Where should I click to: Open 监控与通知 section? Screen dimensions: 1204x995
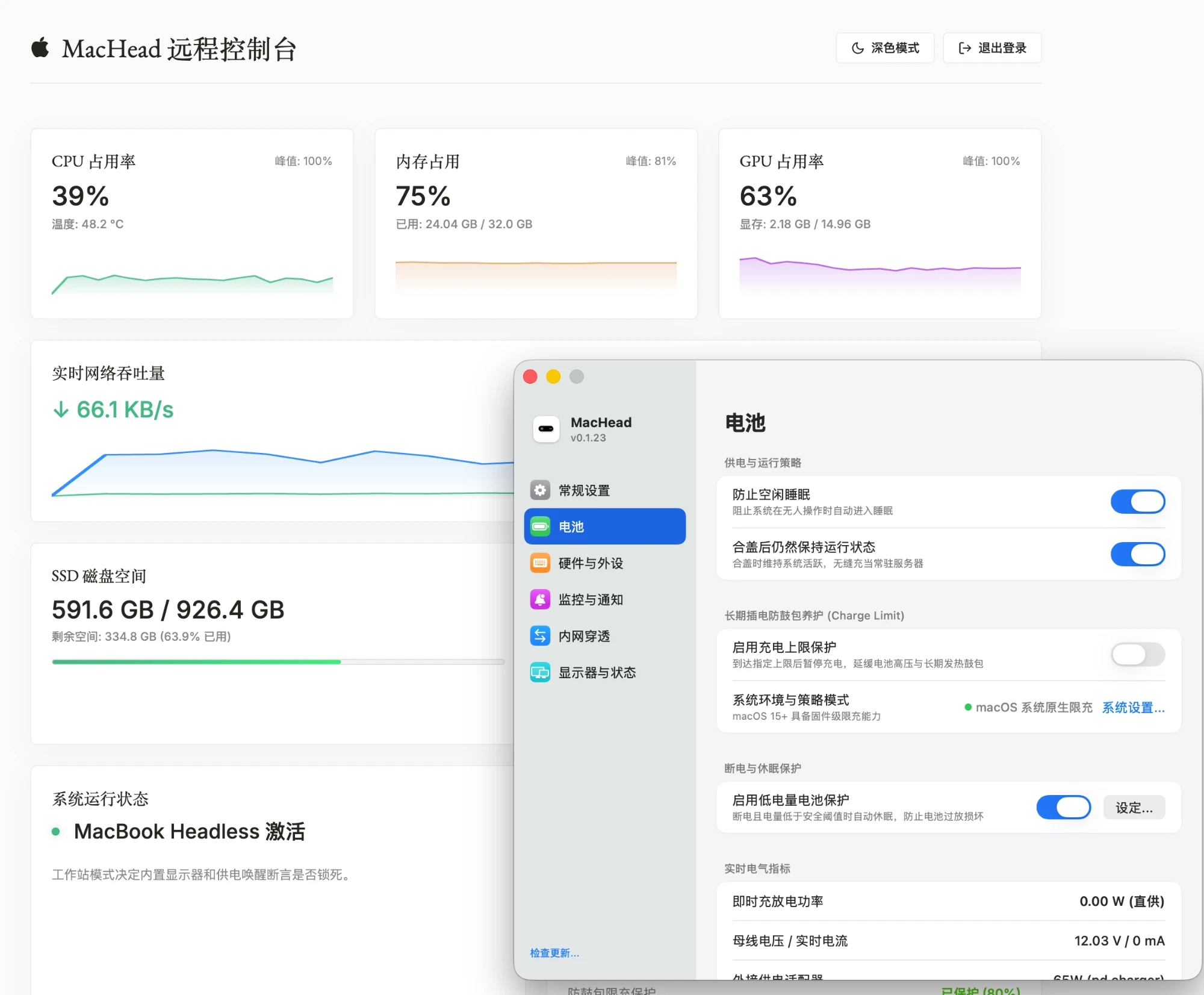click(605, 599)
